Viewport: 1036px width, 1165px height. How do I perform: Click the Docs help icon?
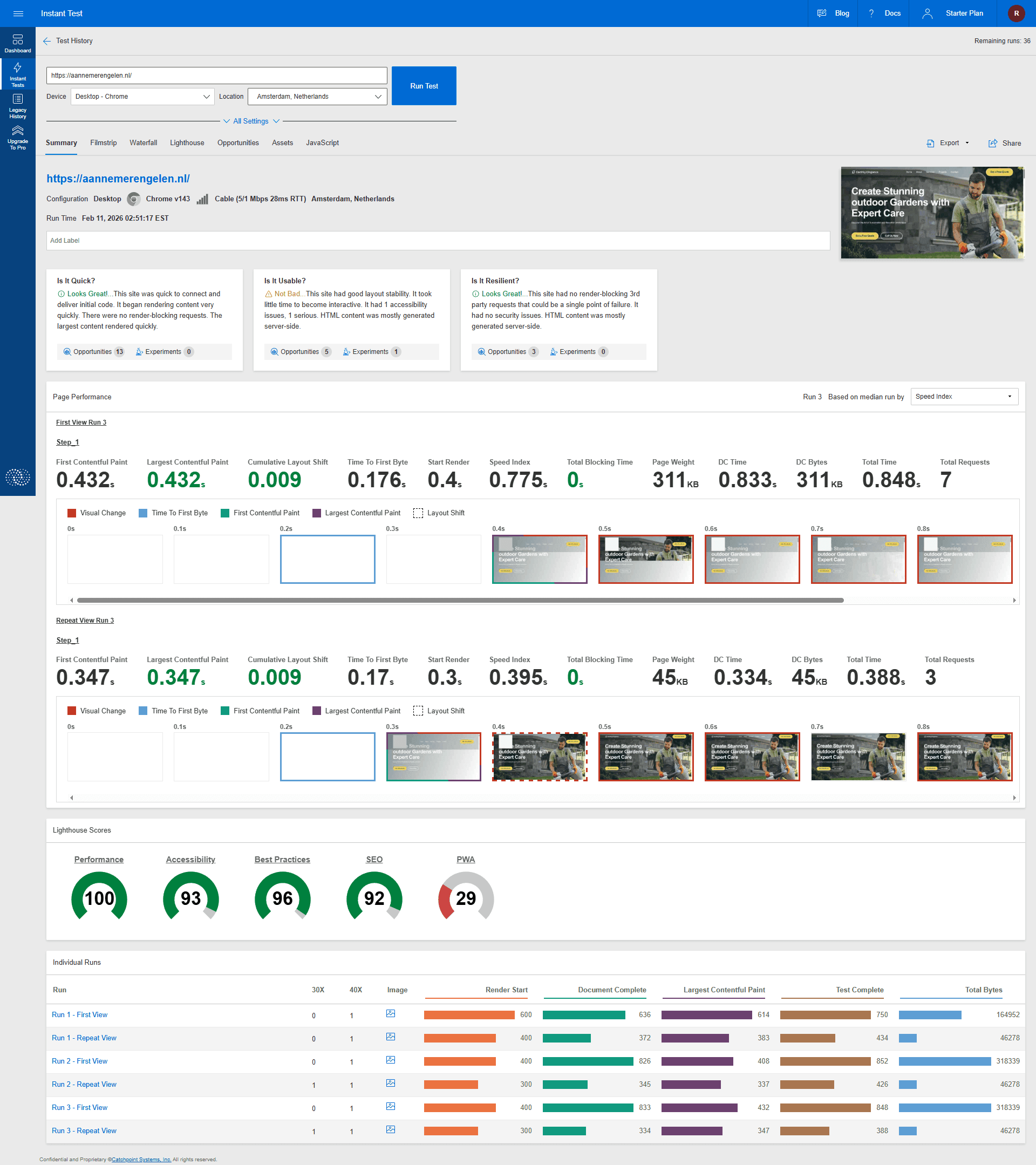coord(871,13)
